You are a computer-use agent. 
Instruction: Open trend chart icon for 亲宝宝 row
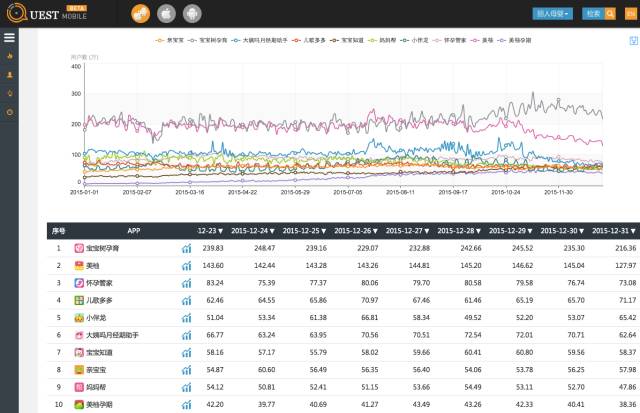[x=187, y=370]
